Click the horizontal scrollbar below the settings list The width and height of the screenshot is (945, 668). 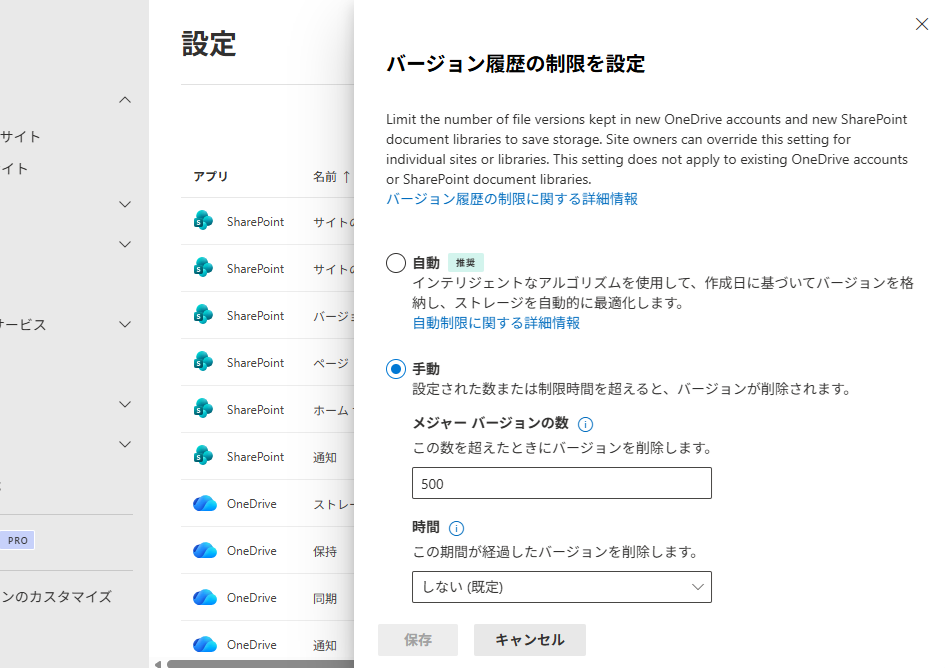pos(258,663)
